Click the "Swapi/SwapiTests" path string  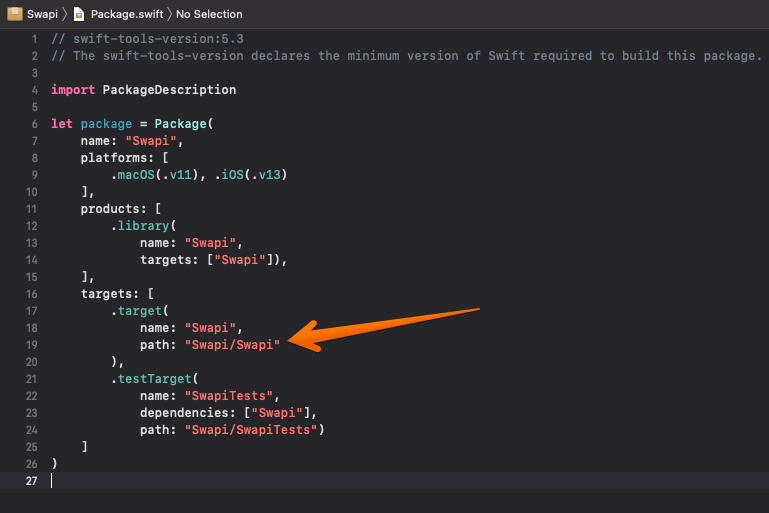coord(251,430)
